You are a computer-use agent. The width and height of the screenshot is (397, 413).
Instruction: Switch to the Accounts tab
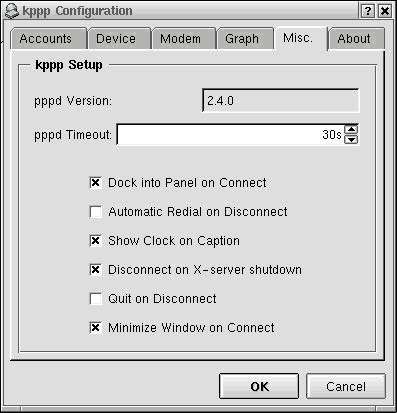48,39
